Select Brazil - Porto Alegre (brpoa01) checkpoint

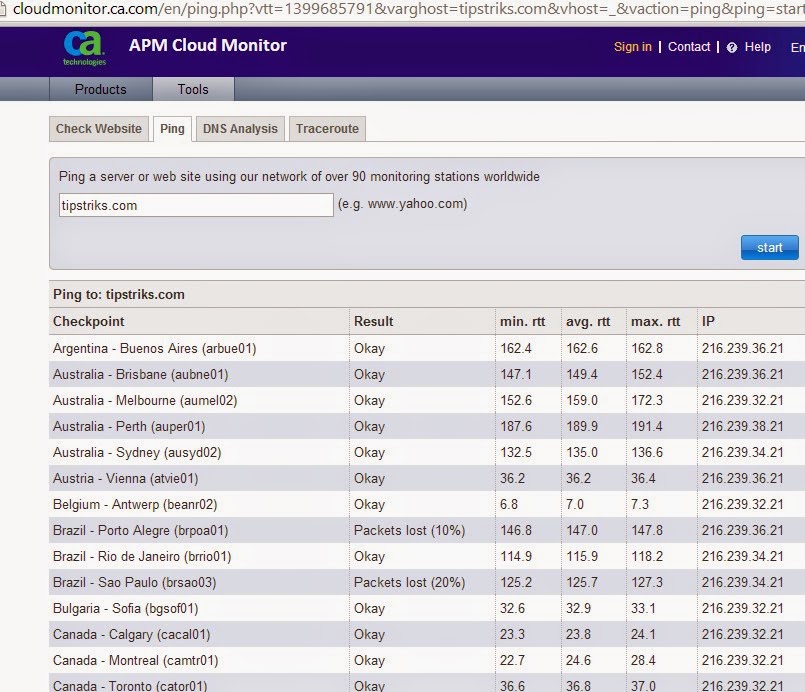click(x=141, y=531)
